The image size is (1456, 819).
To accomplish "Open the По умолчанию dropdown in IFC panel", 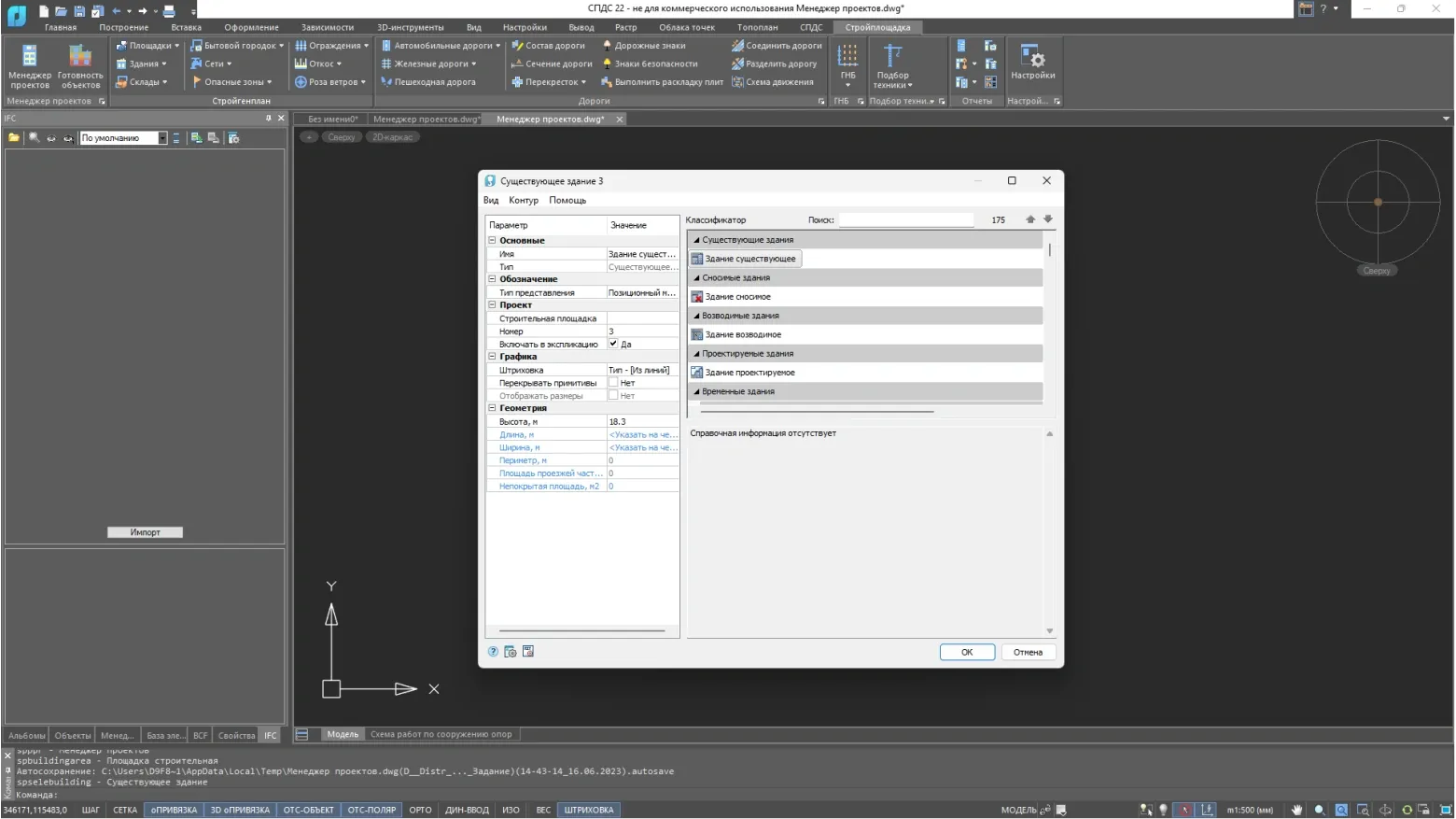I will tap(162, 138).
